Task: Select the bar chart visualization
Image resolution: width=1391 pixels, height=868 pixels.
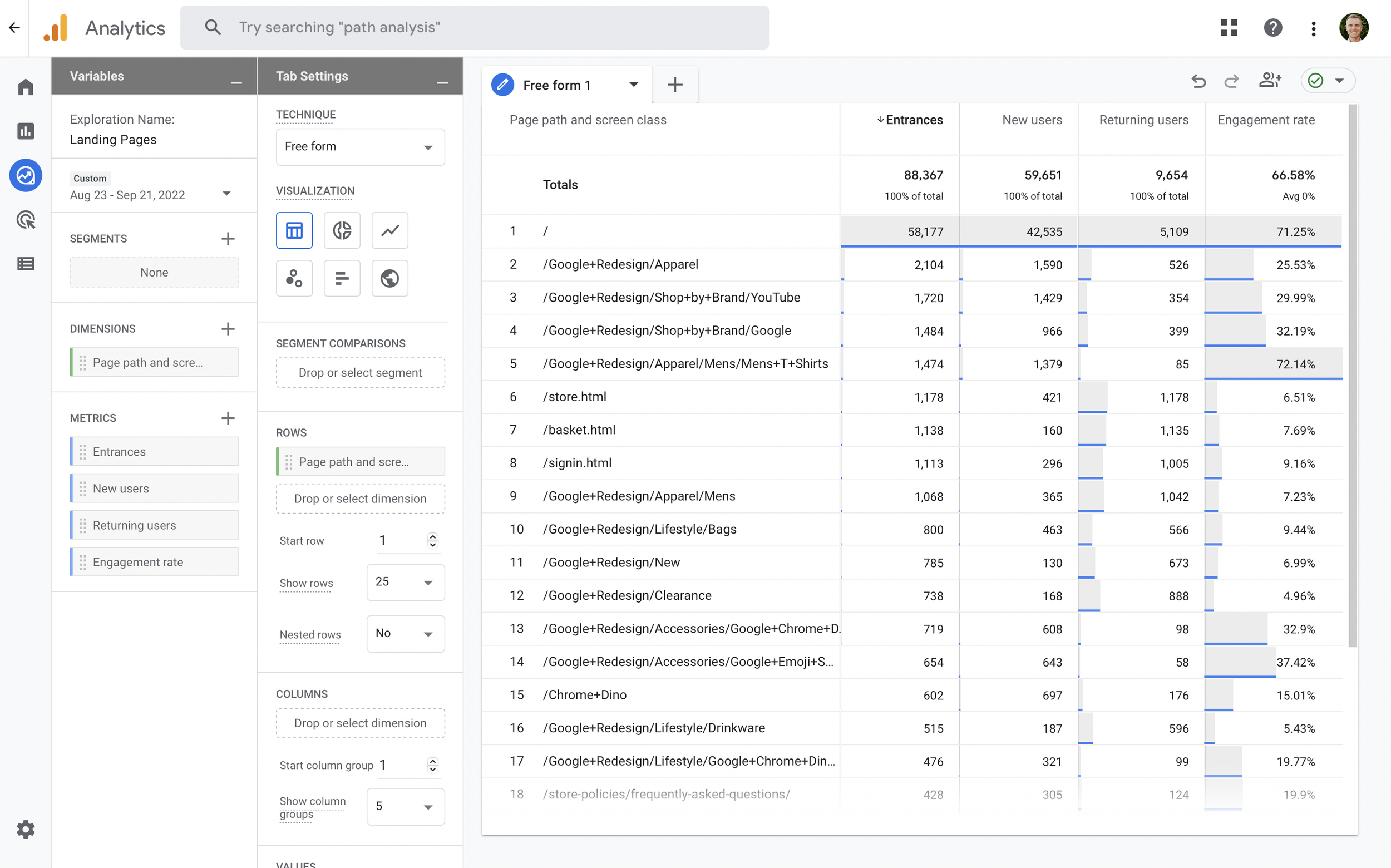Action: click(x=342, y=278)
